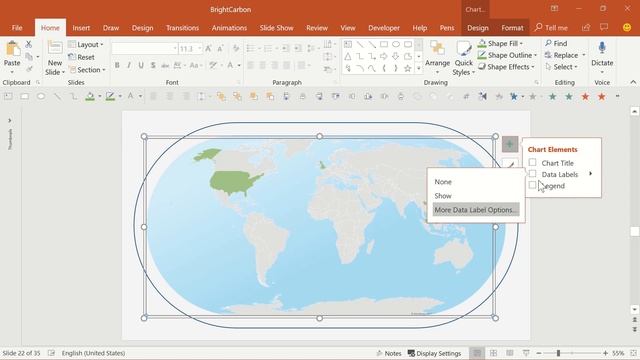Click the Find magnifier icon
The height and width of the screenshot is (360, 640).
(548, 43)
